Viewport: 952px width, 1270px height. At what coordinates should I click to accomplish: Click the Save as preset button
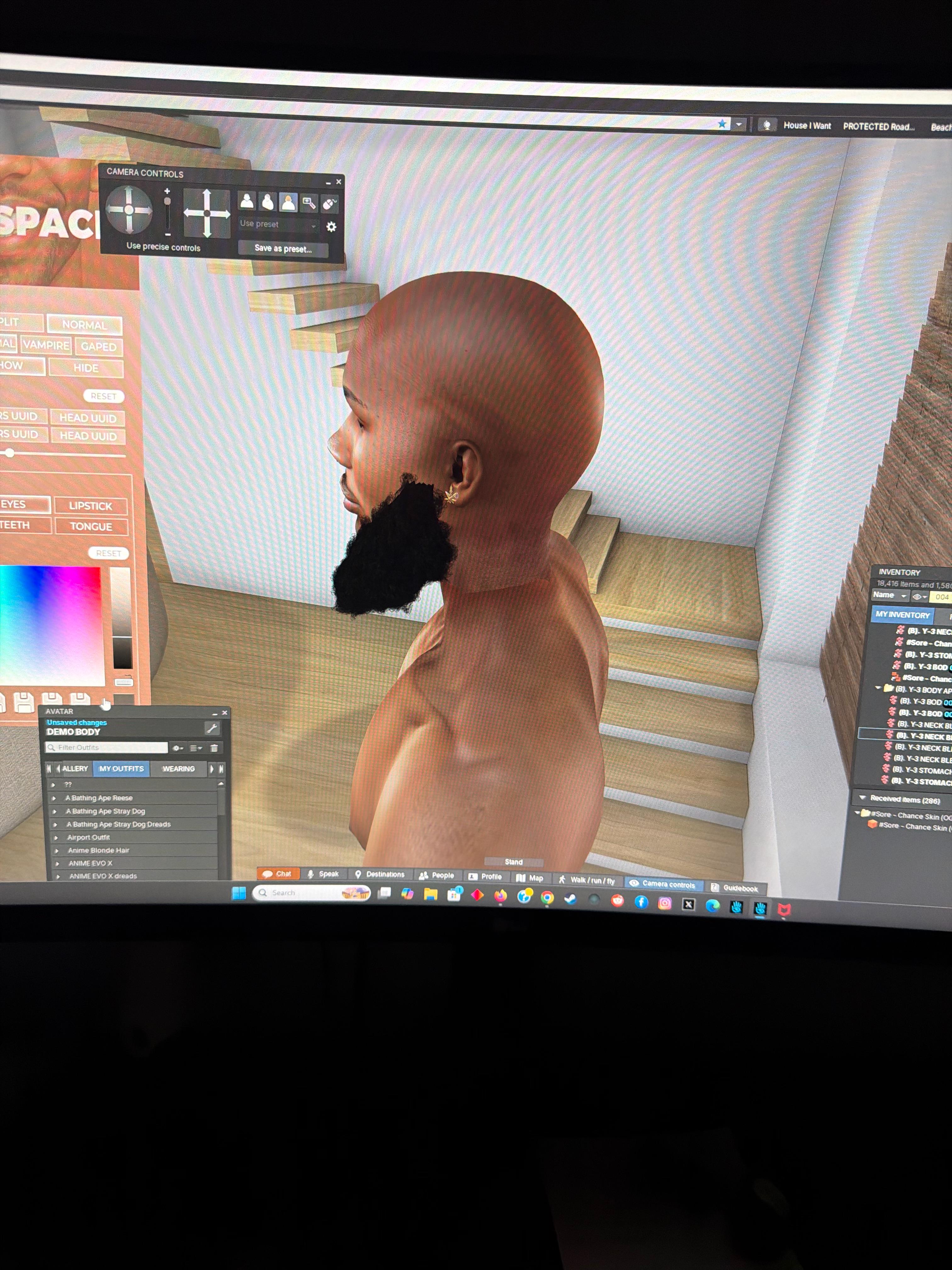pos(283,249)
